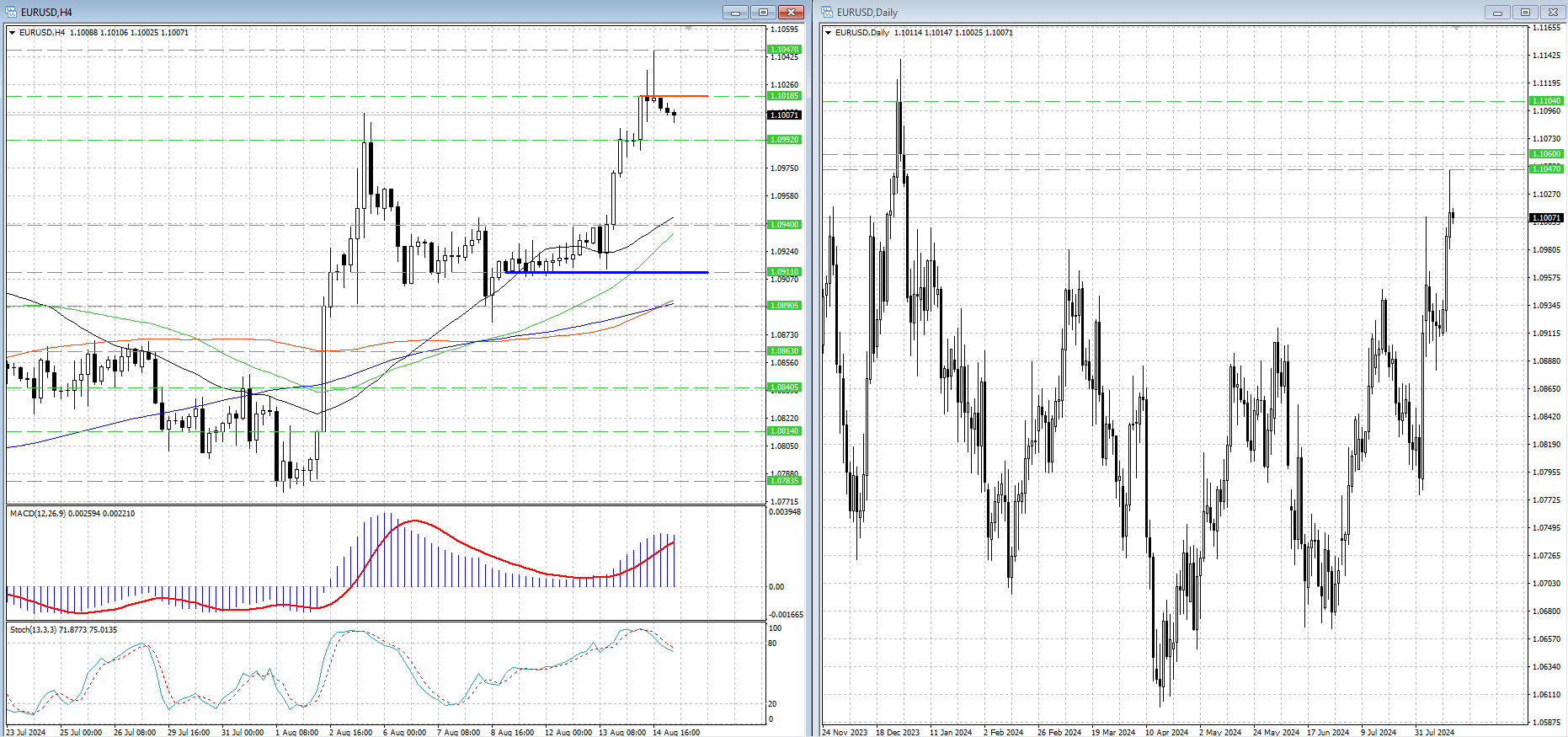
Task: Open the triangle menu beside EURUSD,Daily quote line
Action: tap(829, 33)
